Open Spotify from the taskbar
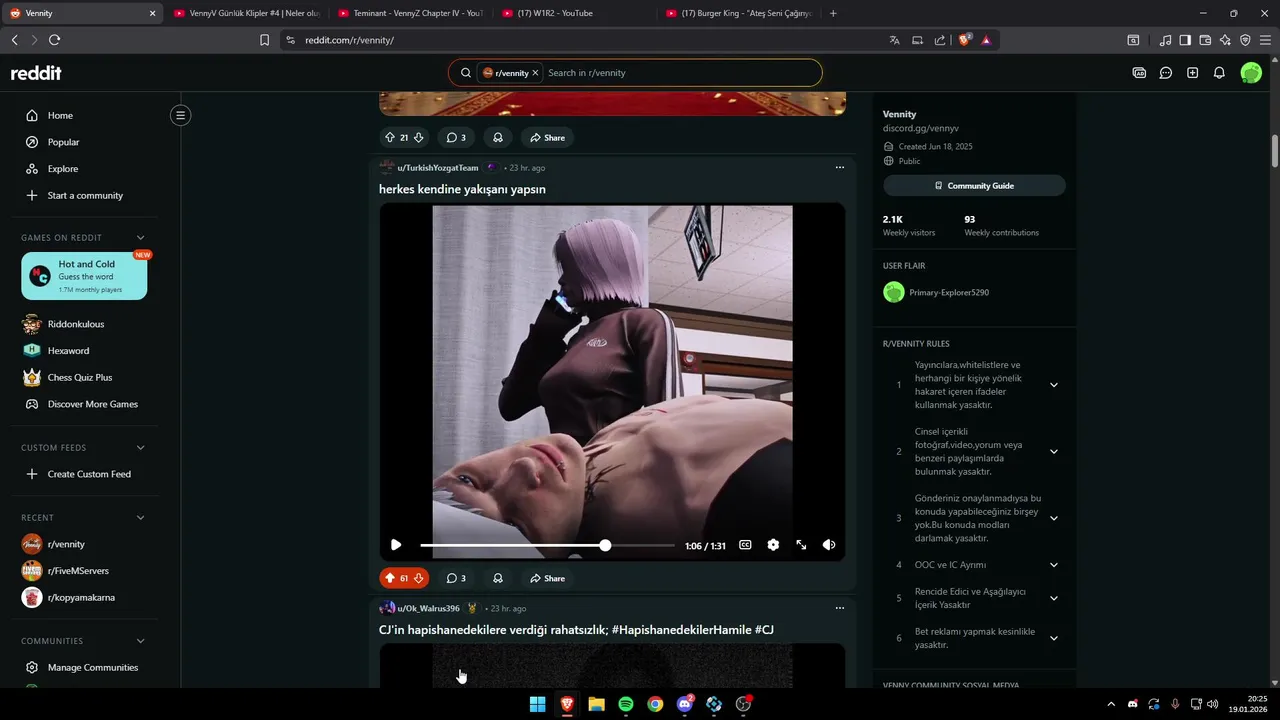The image size is (1280, 720). (626, 704)
